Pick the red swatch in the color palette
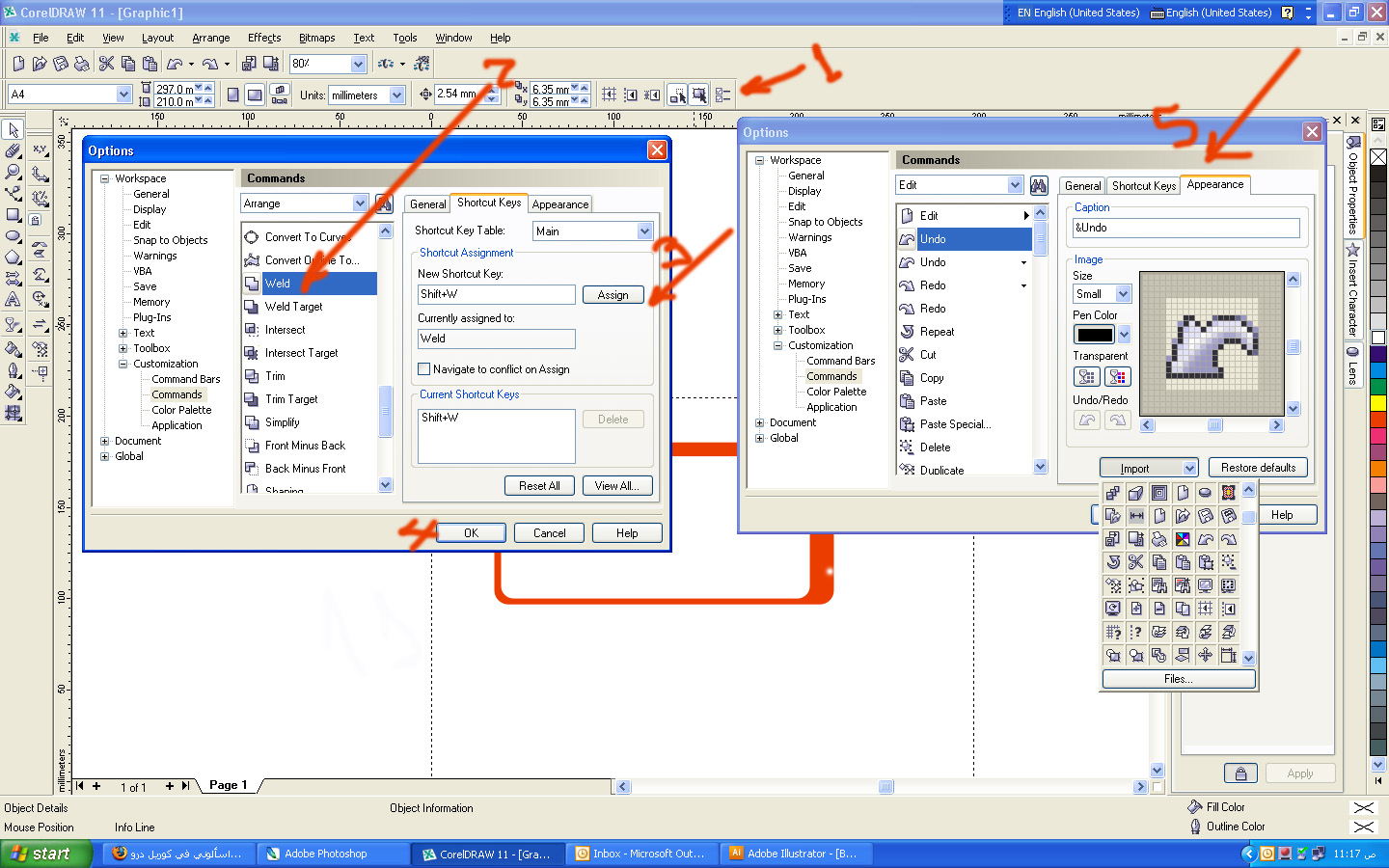The height and width of the screenshot is (868, 1389). pos(1378,419)
